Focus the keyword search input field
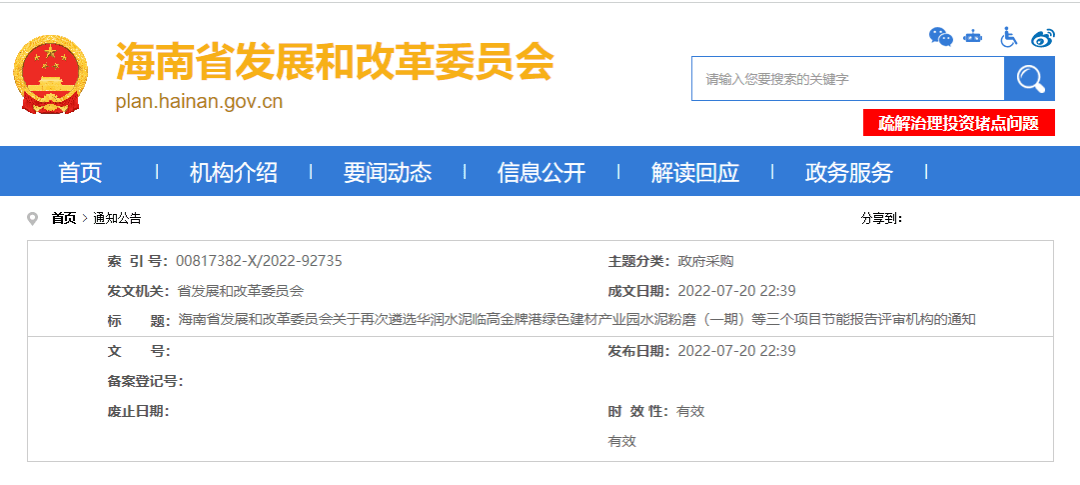This screenshot has width=1080, height=485. pos(847,79)
